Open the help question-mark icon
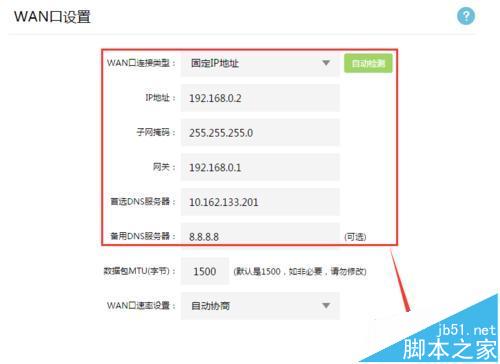The image size is (500, 364). (466, 16)
